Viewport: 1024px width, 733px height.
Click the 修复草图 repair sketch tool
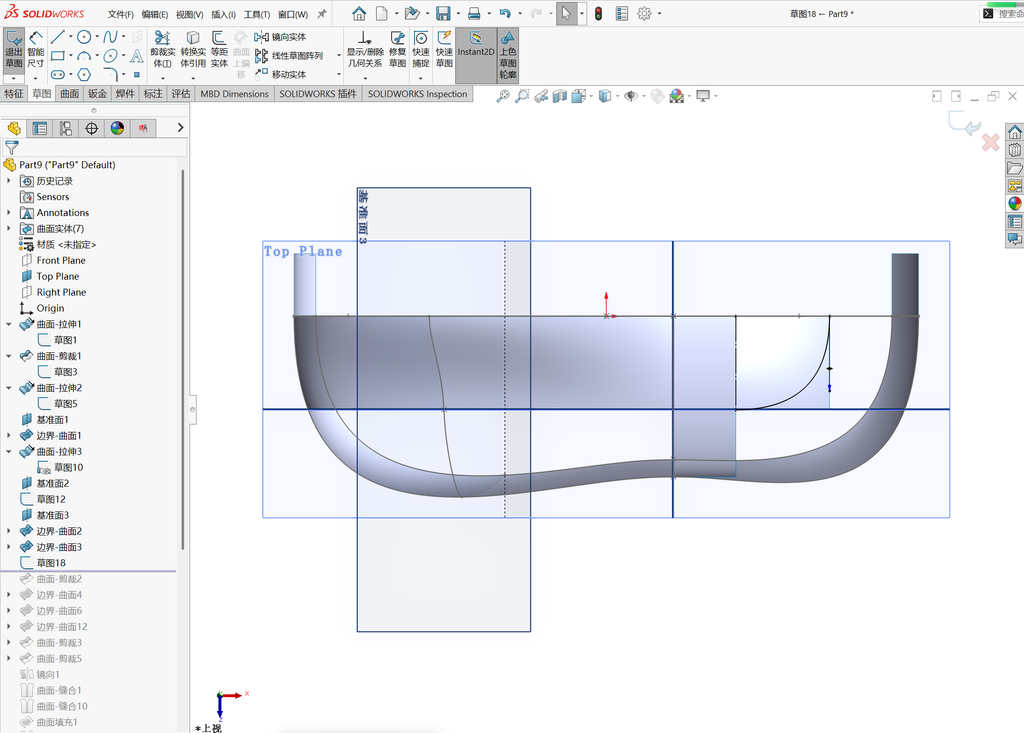[397, 50]
